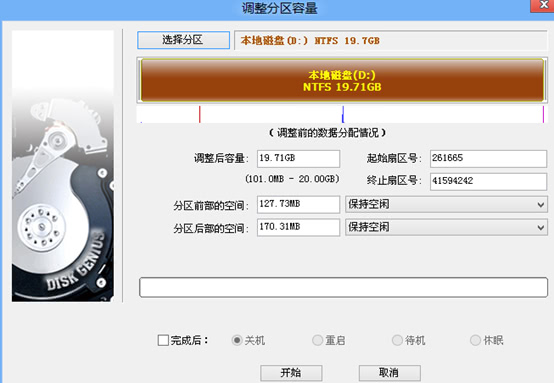The height and width of the screenshot is (383, 554).
Task: Choose the 休眠 radio option
Action: tap(475, 340)
